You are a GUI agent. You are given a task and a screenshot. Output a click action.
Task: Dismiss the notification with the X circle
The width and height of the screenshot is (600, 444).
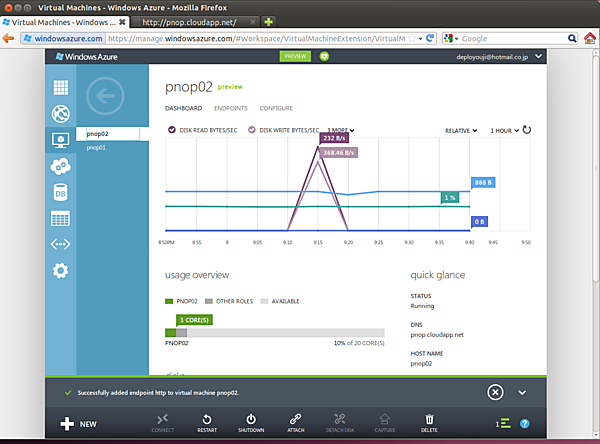coord(495,392)
